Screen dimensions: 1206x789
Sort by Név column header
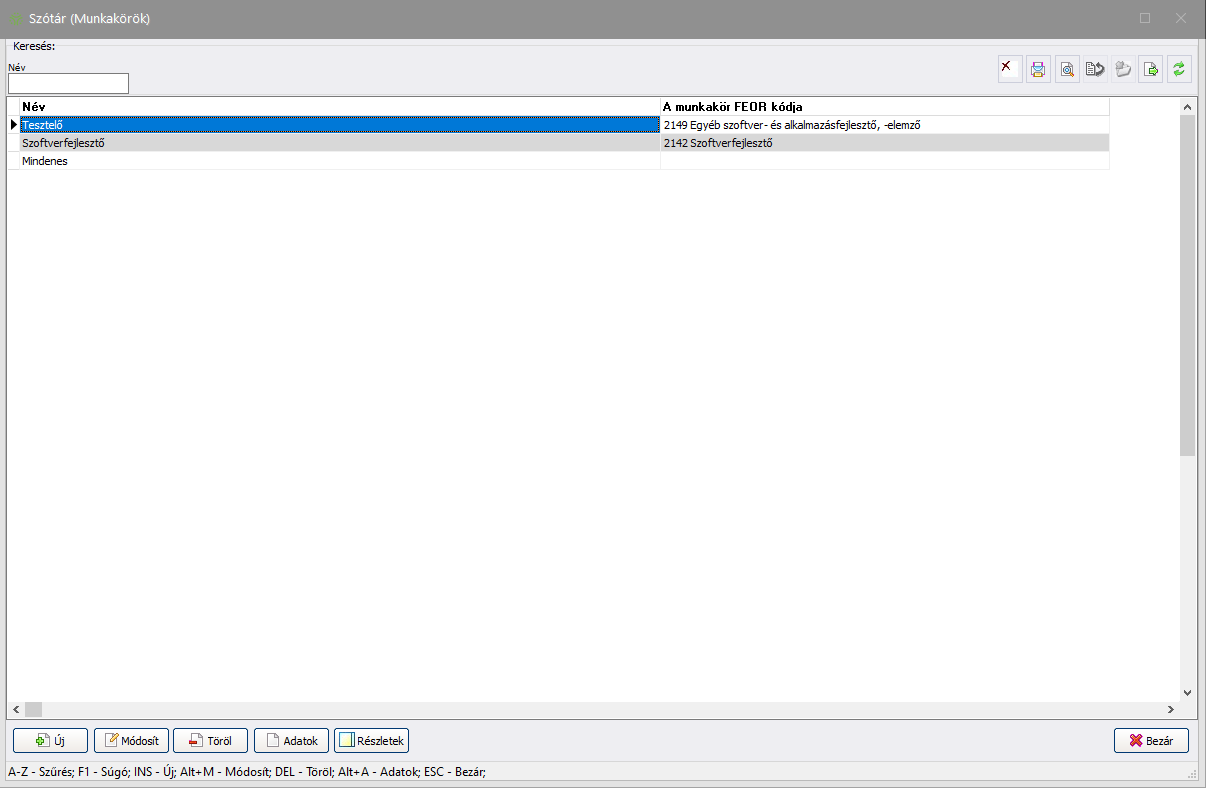(x=338, y=106)
